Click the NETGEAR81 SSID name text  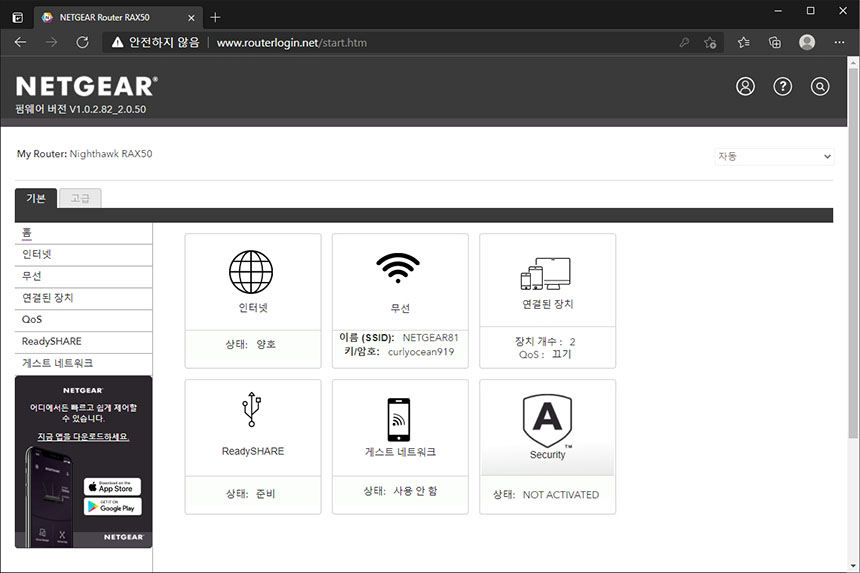click(x=431, y=338)
